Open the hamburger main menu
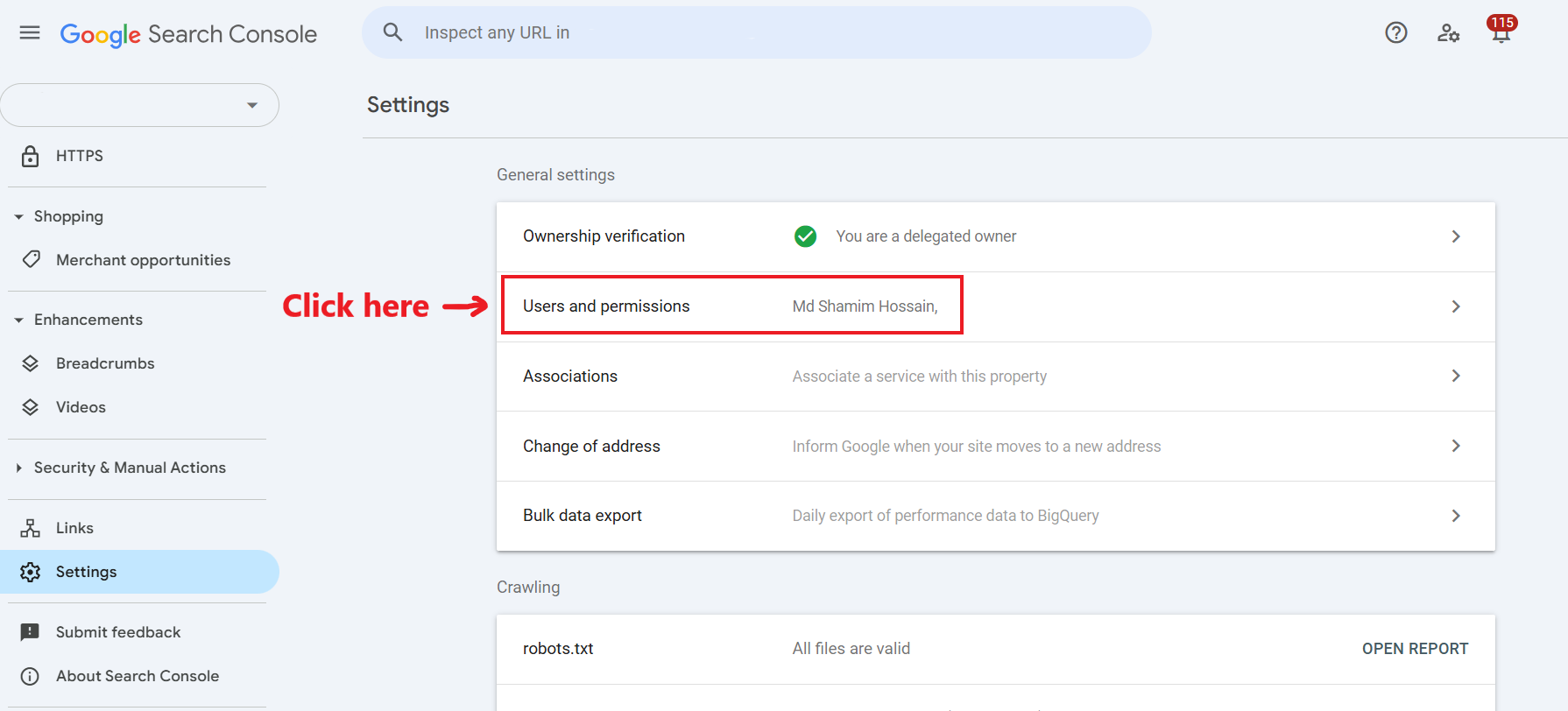 pyautogui.click(x=30, y=33)
